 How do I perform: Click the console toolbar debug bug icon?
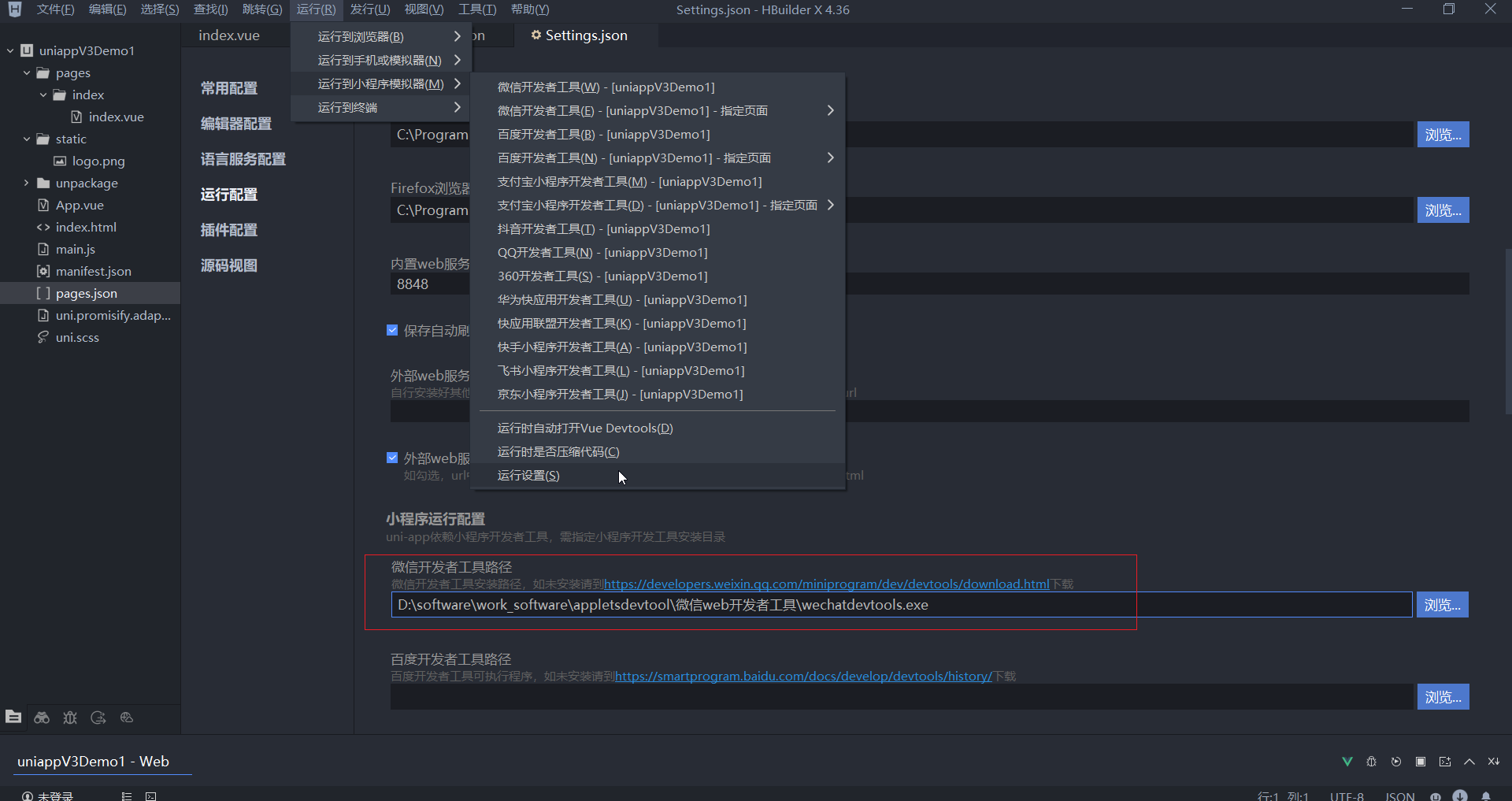pos(1372,762)
